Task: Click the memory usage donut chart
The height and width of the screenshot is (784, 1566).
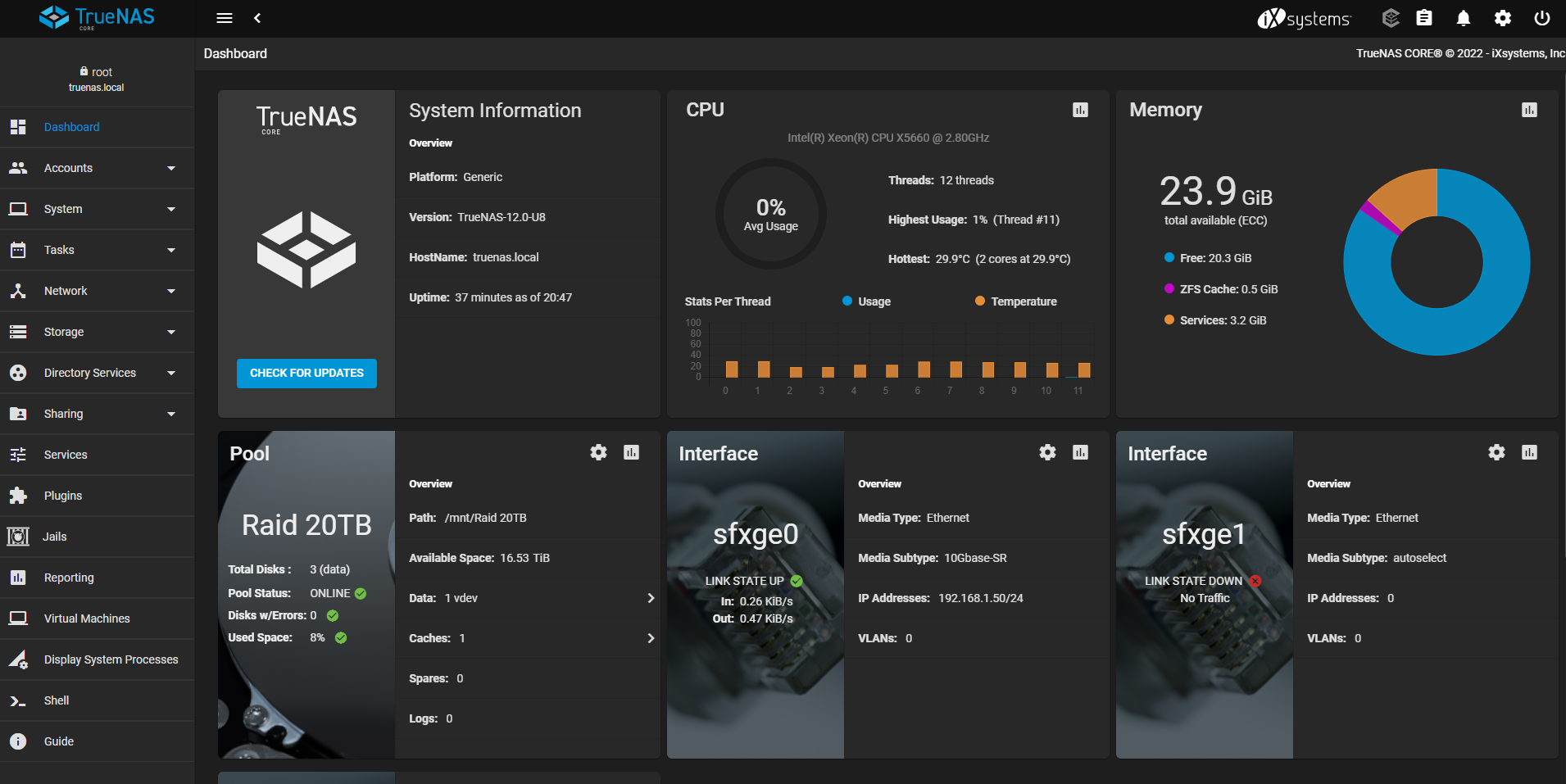Action: (x=1437, y=262)
